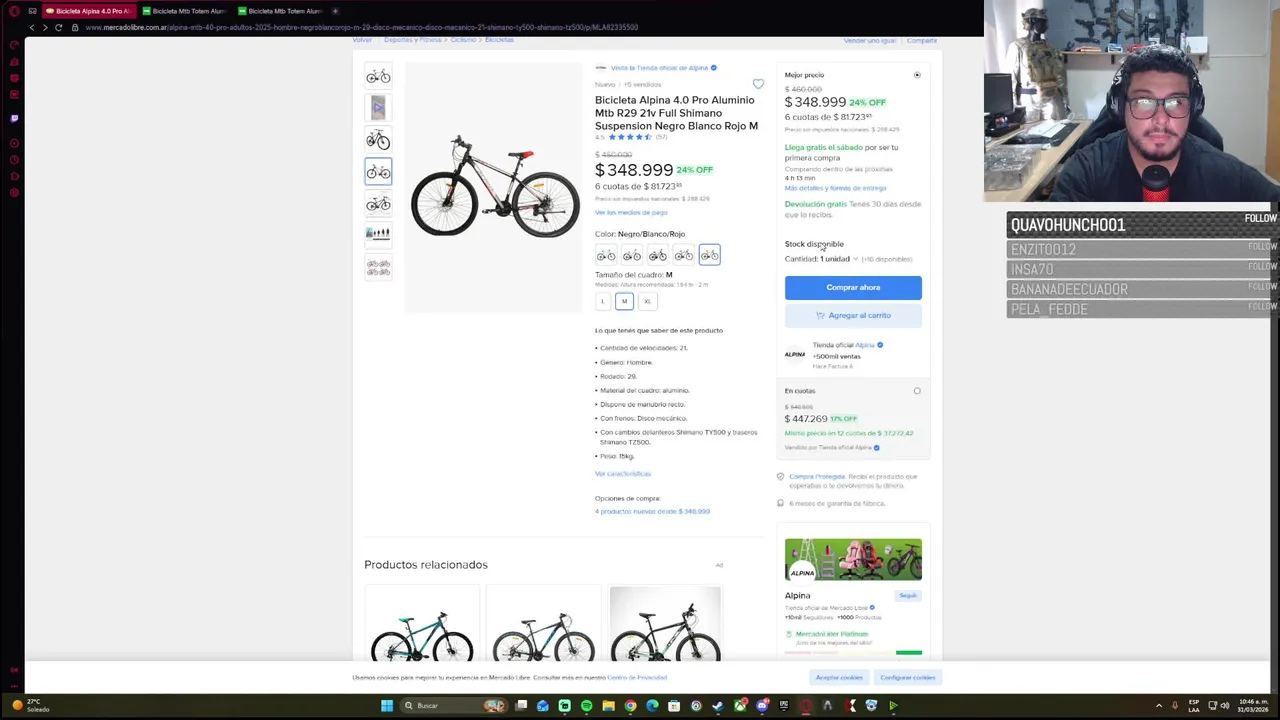This screenshot has height=720, width=1280.
Task: Select the first bike color variant swatch
Action: [x=606, y=255]
